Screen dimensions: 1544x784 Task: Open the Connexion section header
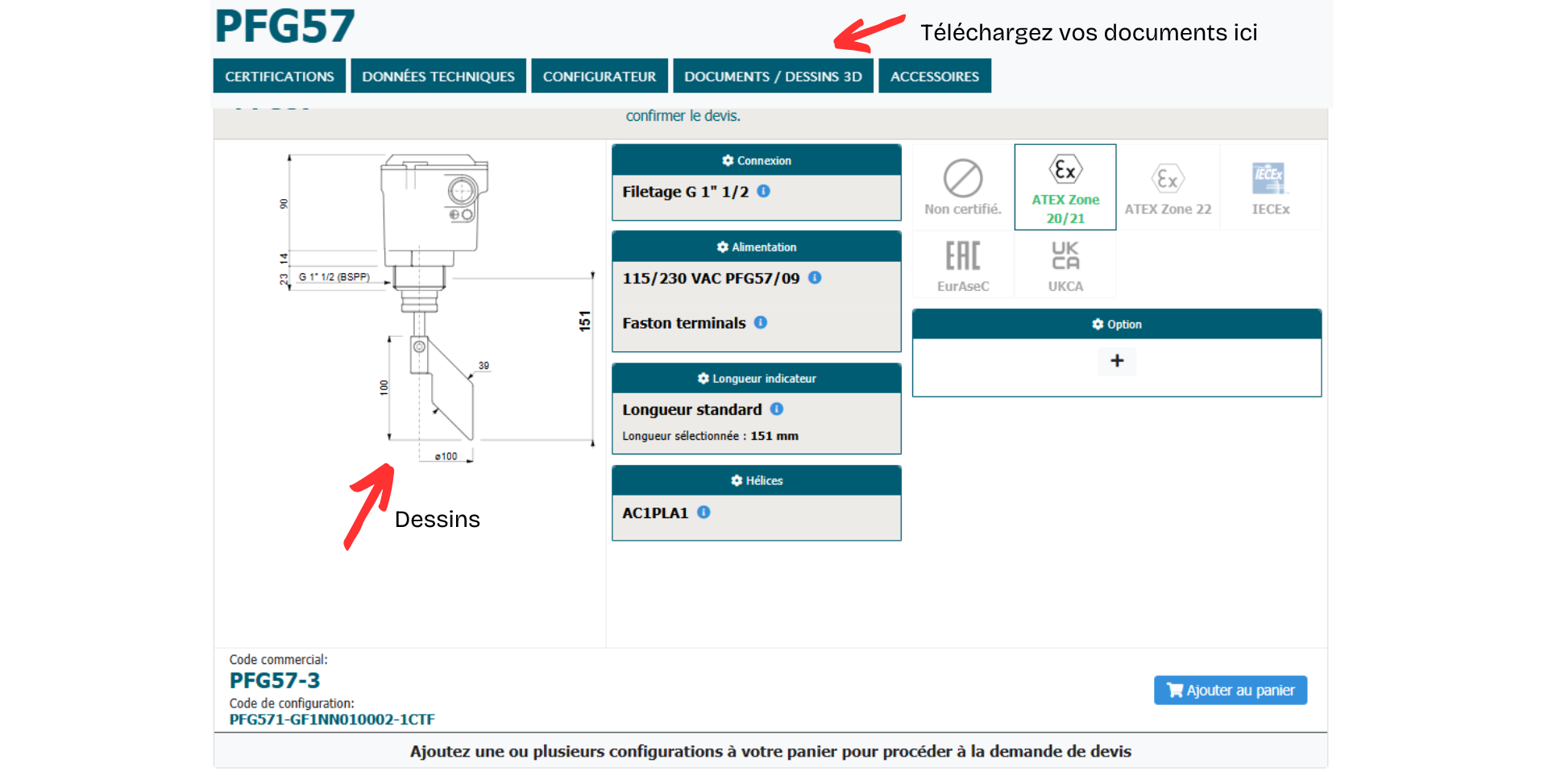[757, 160]
